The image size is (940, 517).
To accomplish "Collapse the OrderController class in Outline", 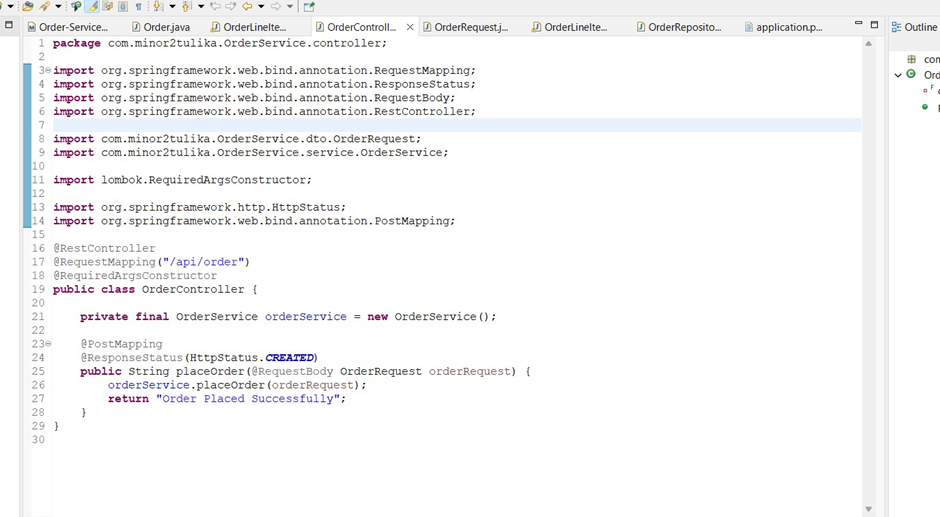I will (898, 75).
